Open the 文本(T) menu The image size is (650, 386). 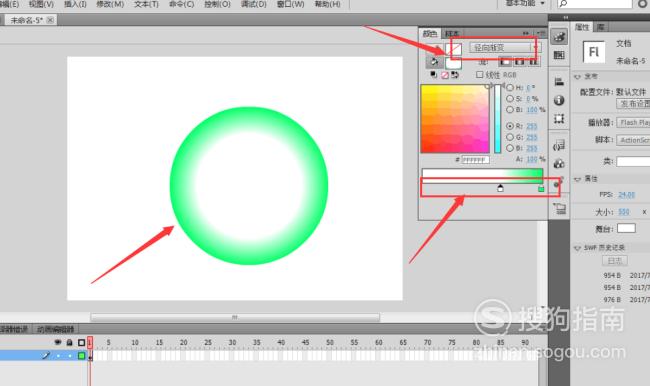(146, 4)
